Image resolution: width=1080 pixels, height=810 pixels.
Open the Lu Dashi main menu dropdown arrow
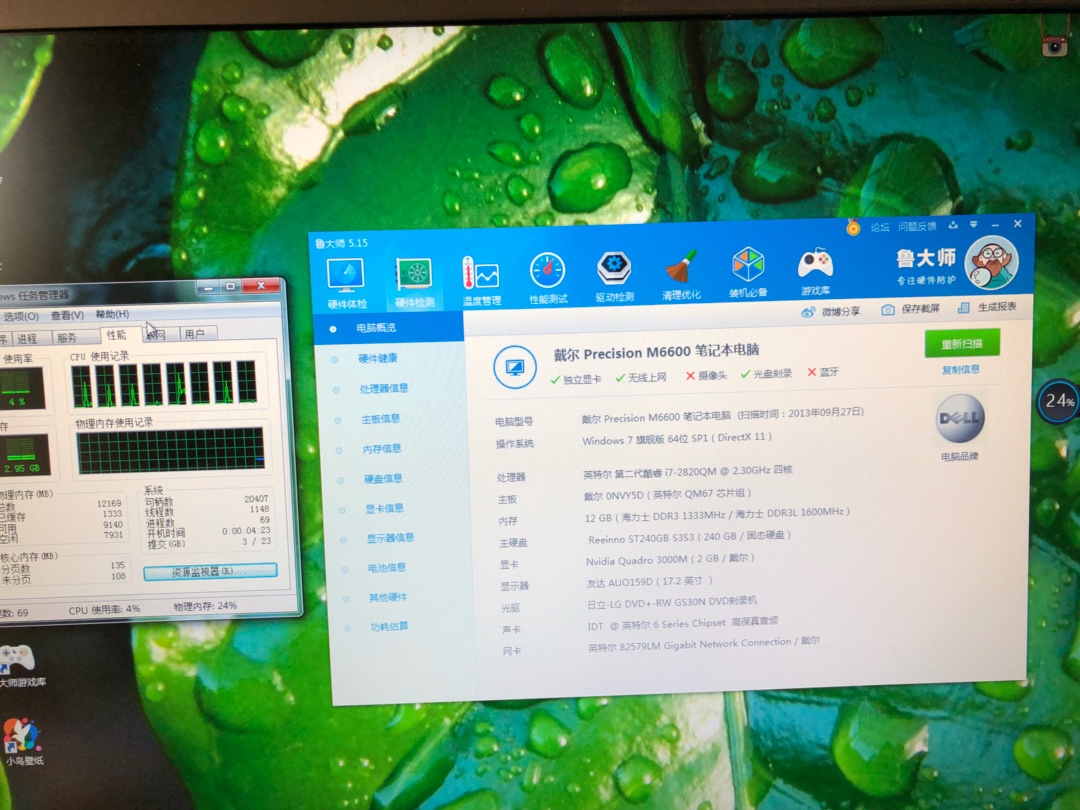pyautogui.click(x=973, y=225)
